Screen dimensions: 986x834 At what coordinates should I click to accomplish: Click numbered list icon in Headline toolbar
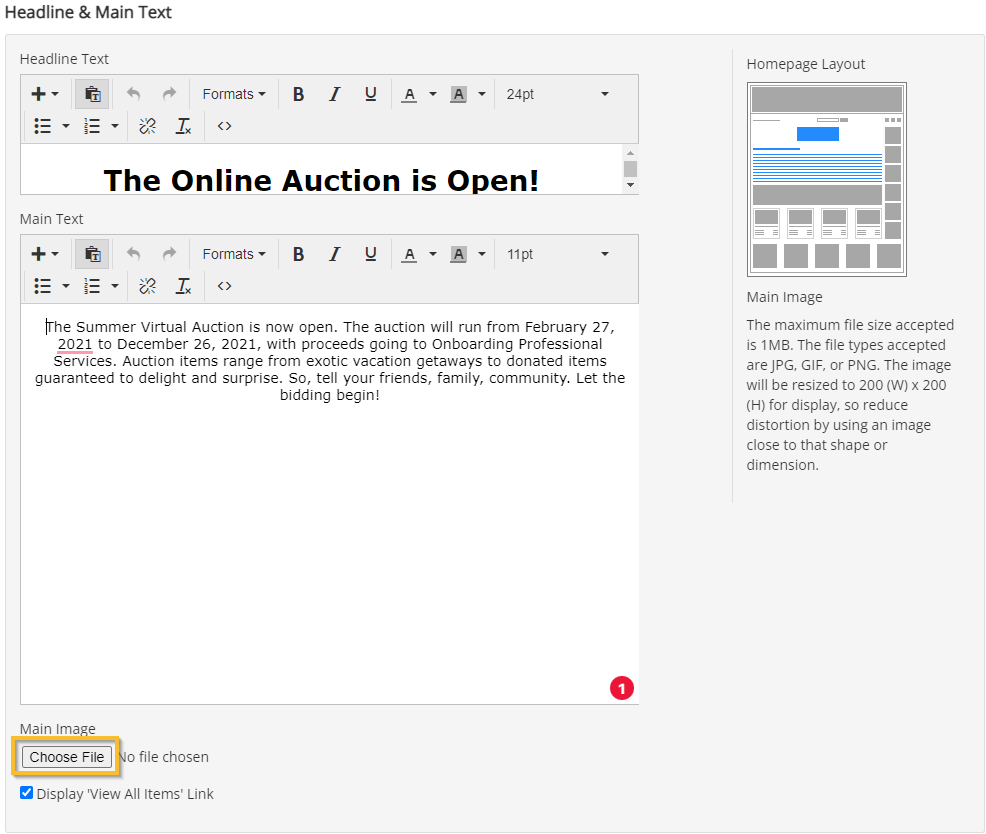pyautogui.click(x=92, y=126)
